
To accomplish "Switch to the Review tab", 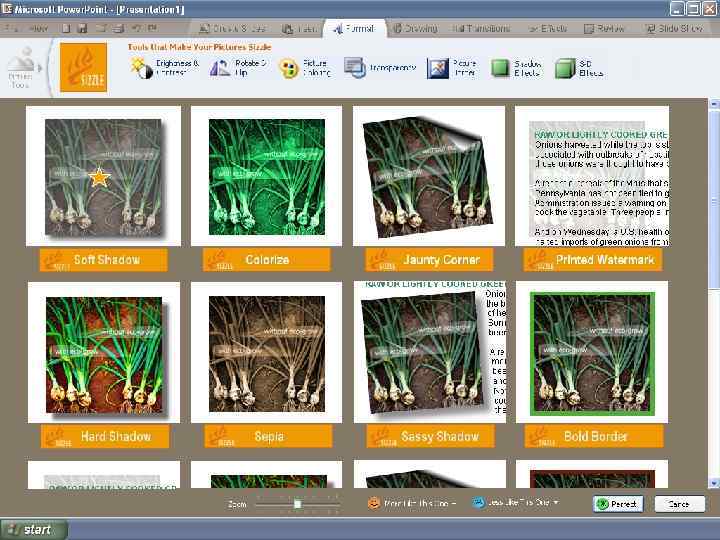I will [x=604, y=28].
